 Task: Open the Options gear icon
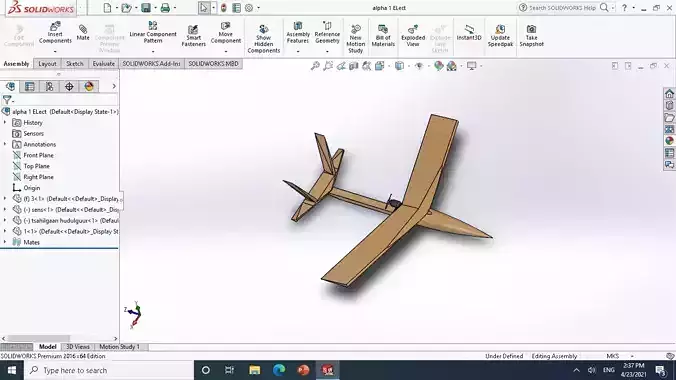coord(249,8)
